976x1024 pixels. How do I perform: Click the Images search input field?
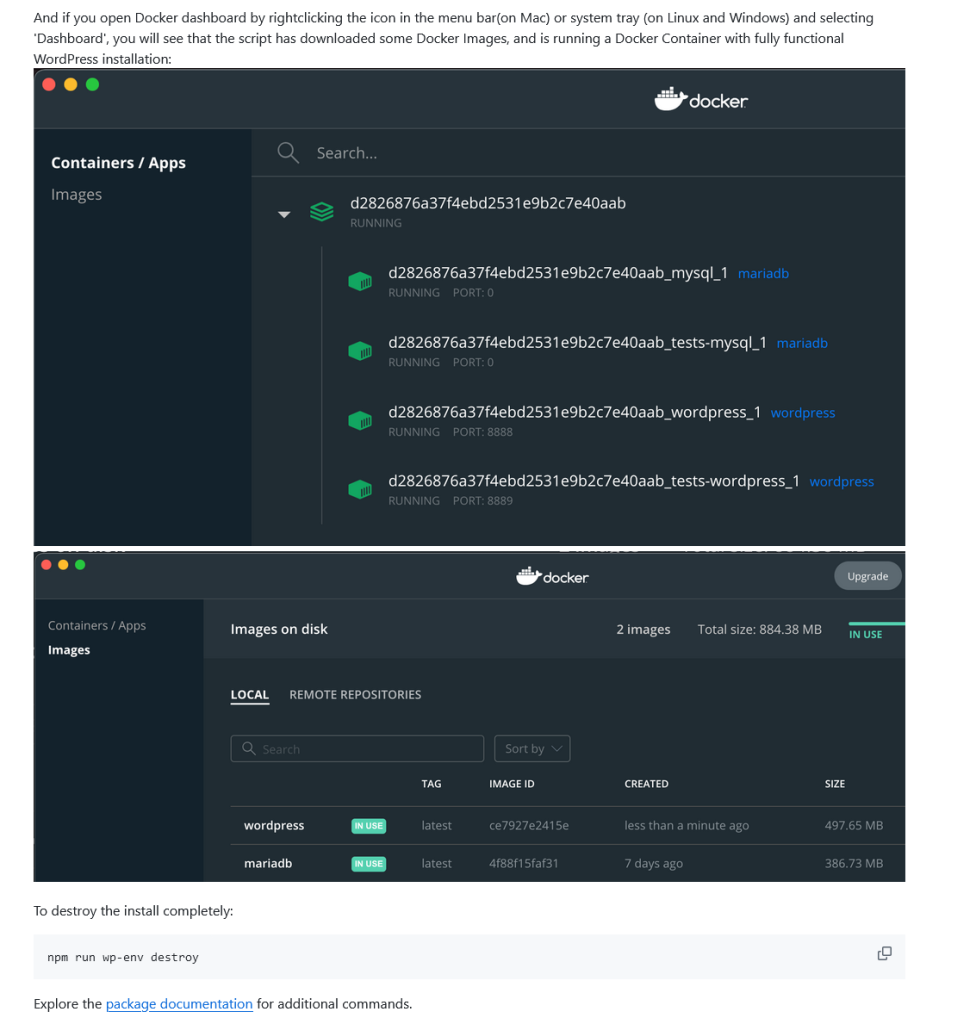click(x=357, y=748)
